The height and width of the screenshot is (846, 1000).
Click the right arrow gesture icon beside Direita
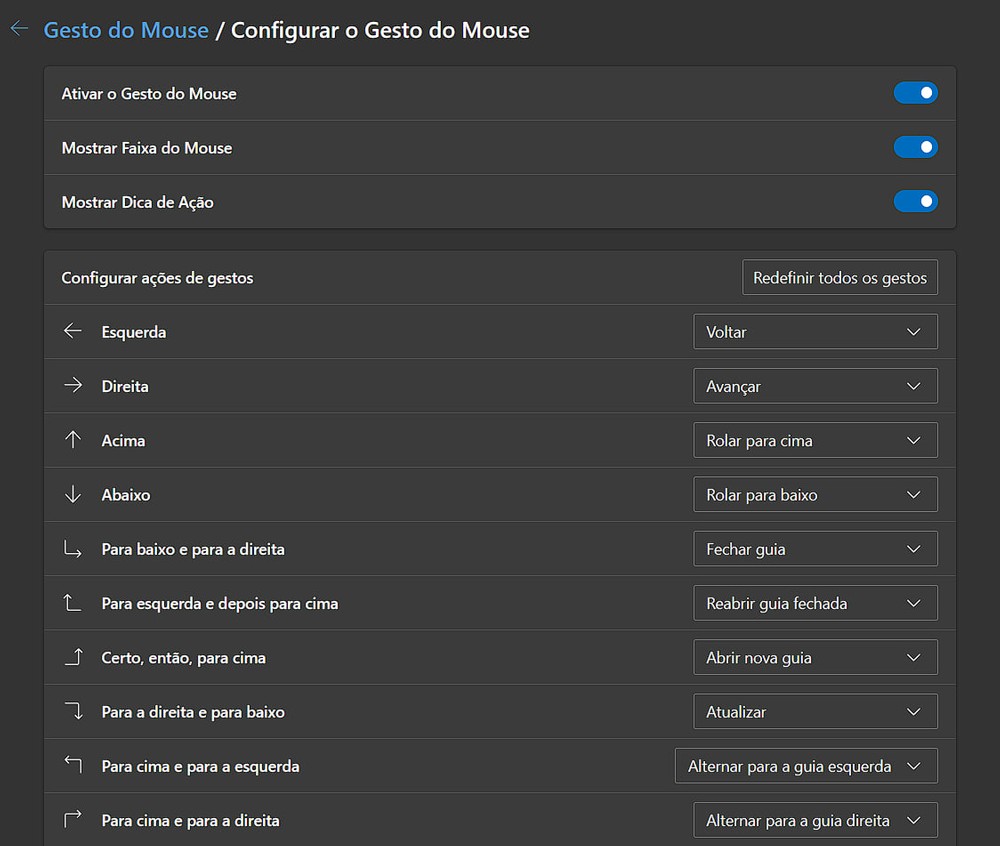click(73, 385)
